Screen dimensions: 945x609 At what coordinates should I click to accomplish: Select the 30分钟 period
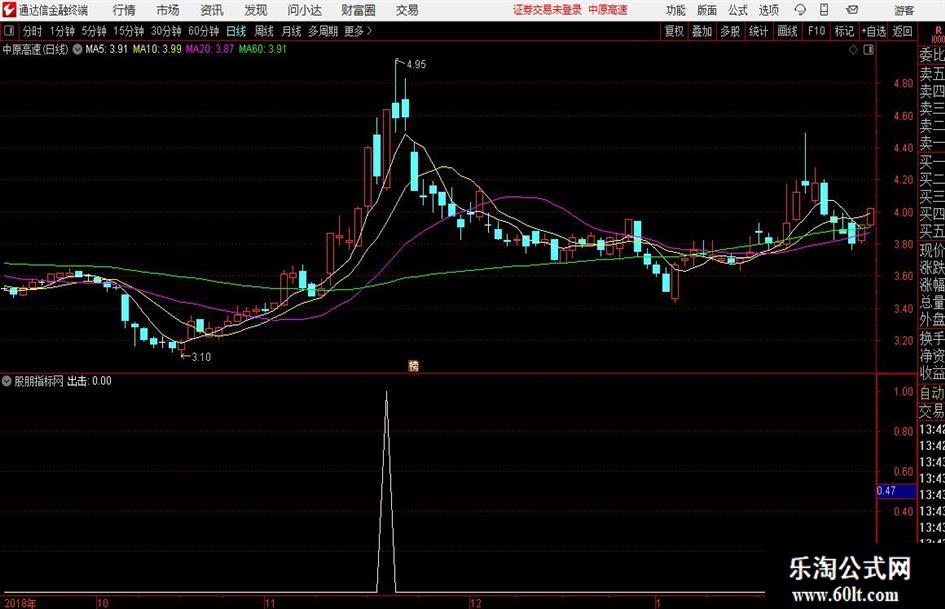166,31
